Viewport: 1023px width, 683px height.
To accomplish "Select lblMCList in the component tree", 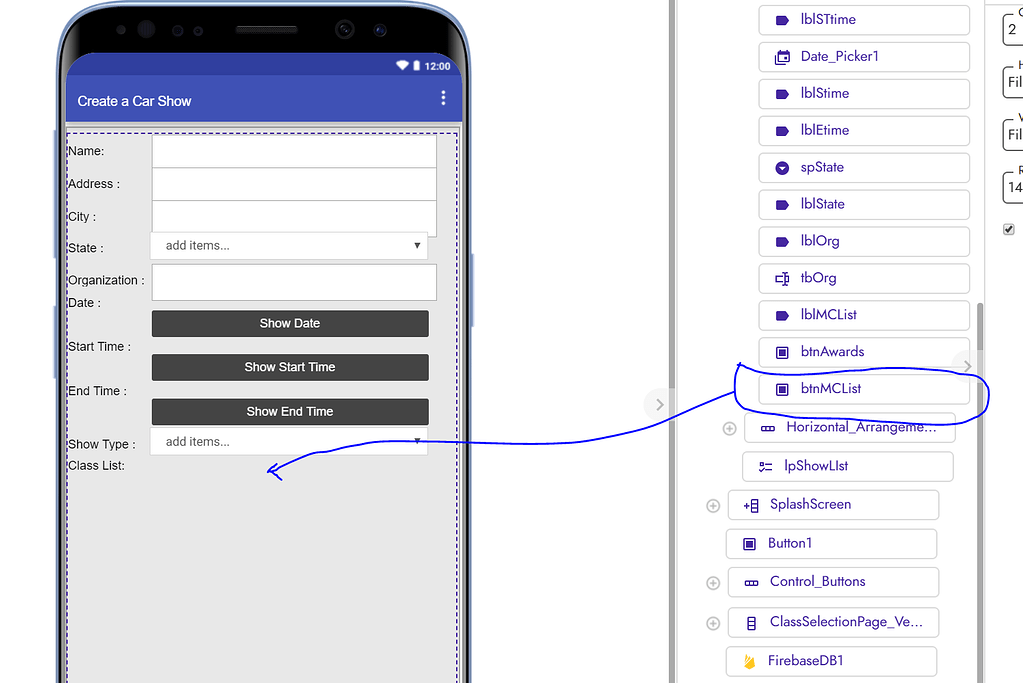I will pyautogui.click(x=864, y=315).
